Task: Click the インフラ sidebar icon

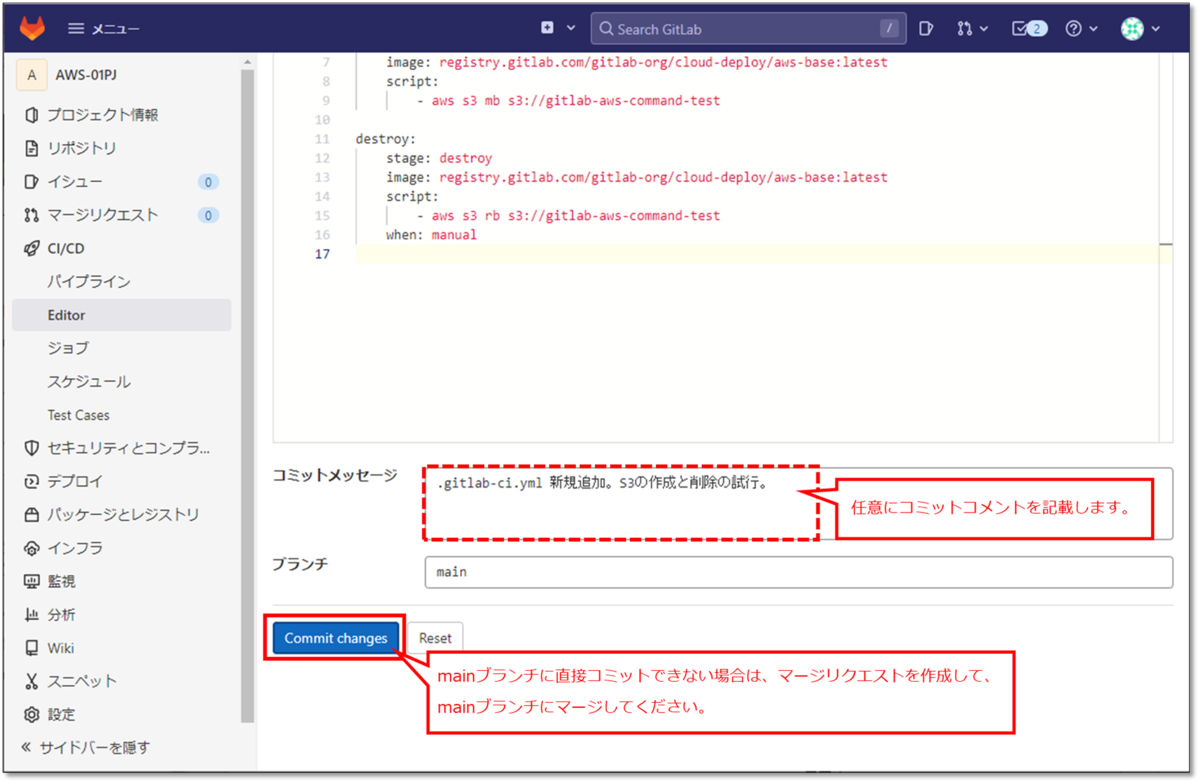Action: point(31,548)
